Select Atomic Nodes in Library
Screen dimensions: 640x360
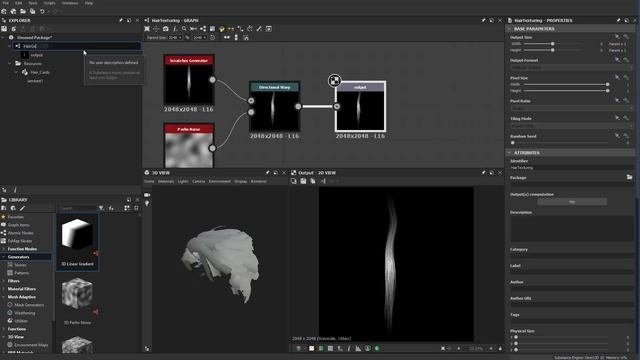(x=20, y=233)
